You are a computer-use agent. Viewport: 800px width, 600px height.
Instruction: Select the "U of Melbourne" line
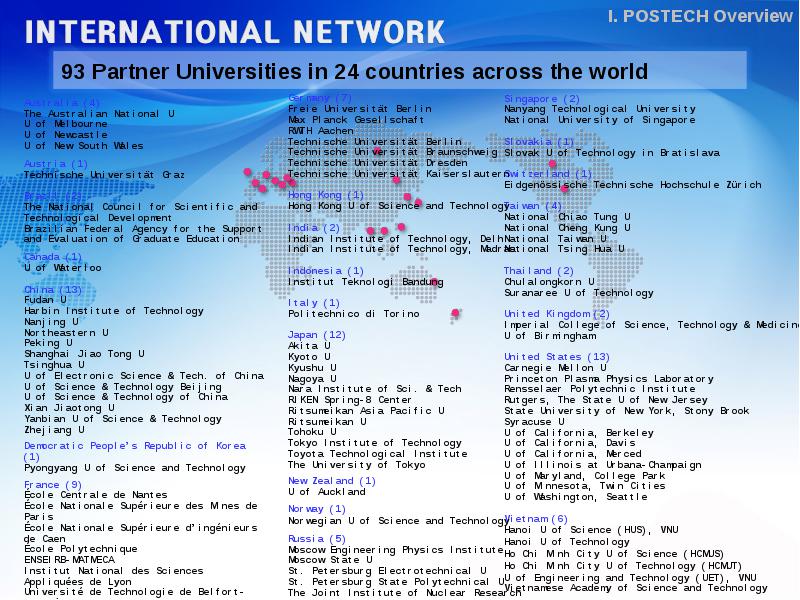tap(65, 124)
